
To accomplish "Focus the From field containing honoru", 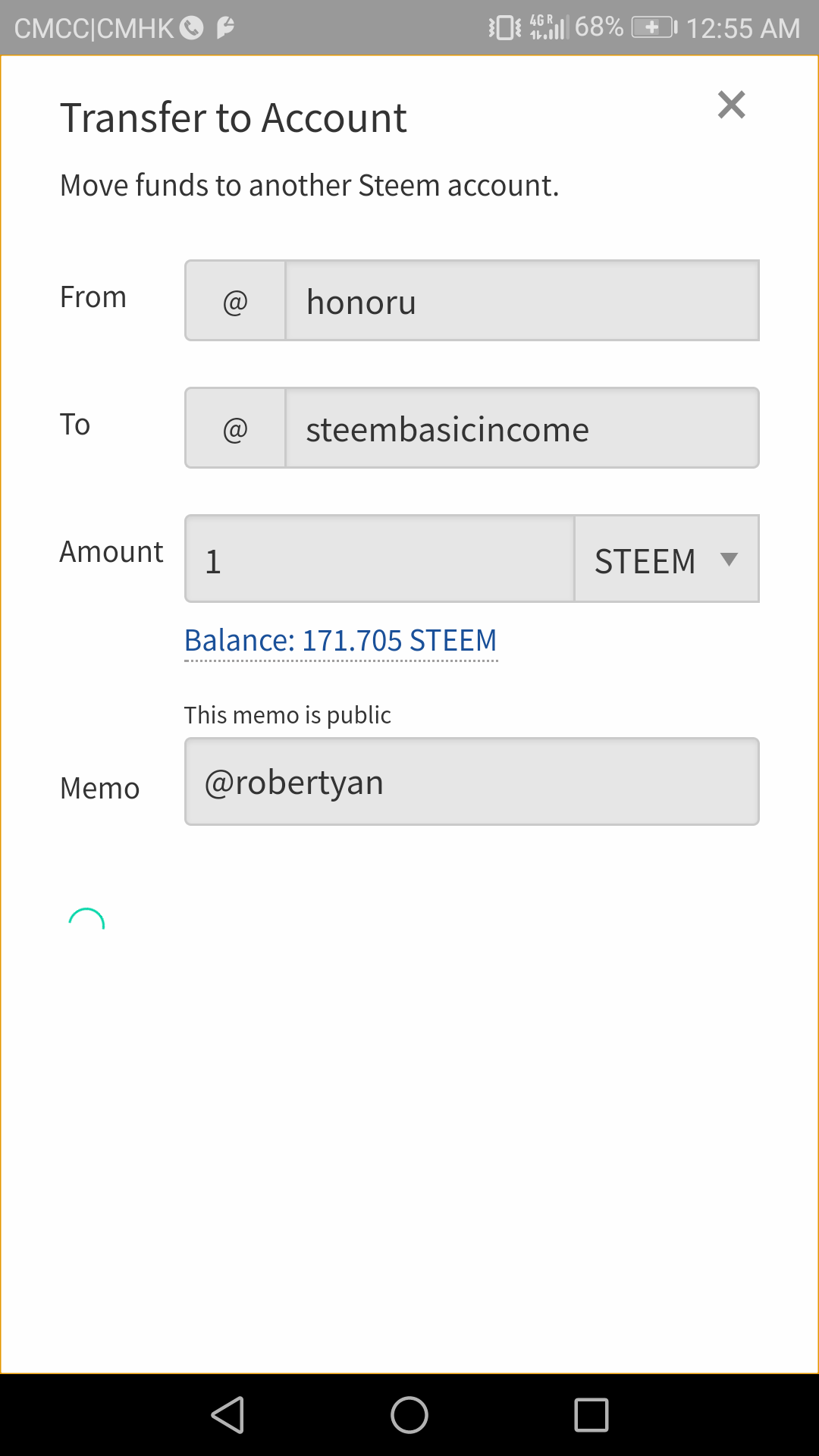I will 522,301.
